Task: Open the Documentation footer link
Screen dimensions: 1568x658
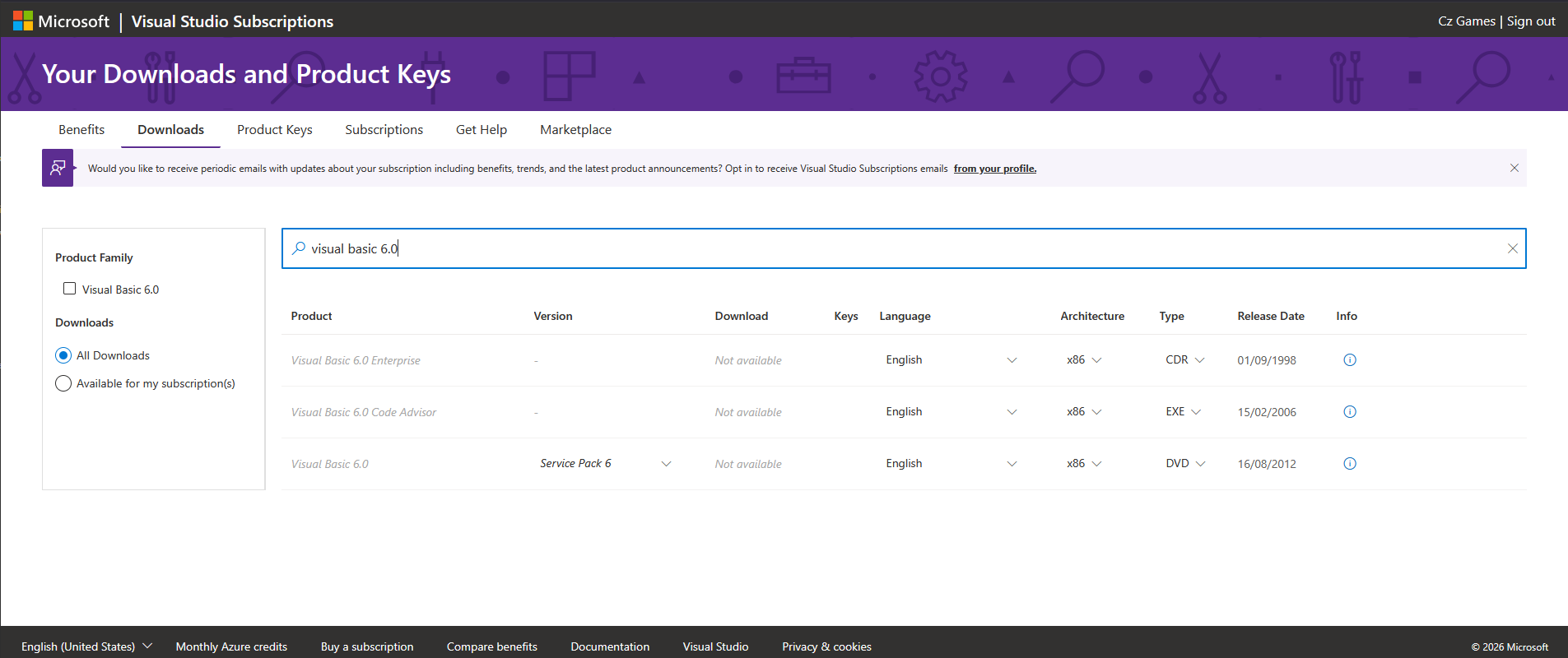Action: point(610,646)
